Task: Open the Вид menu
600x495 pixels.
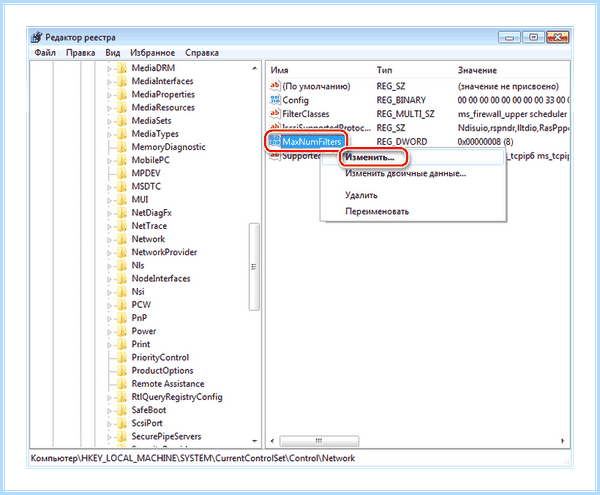Action: (x=112, y=53)
